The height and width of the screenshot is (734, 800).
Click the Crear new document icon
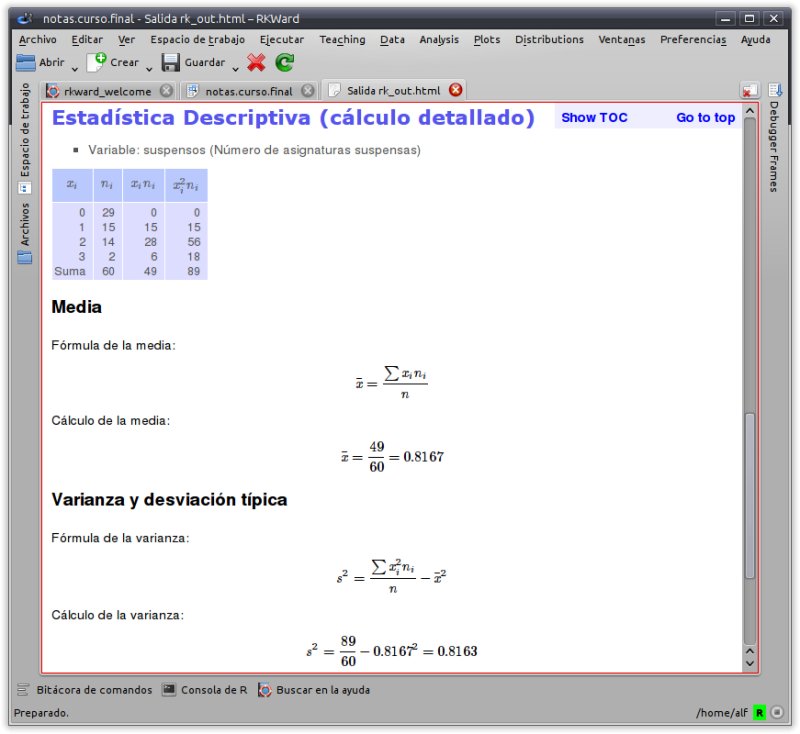96,62
